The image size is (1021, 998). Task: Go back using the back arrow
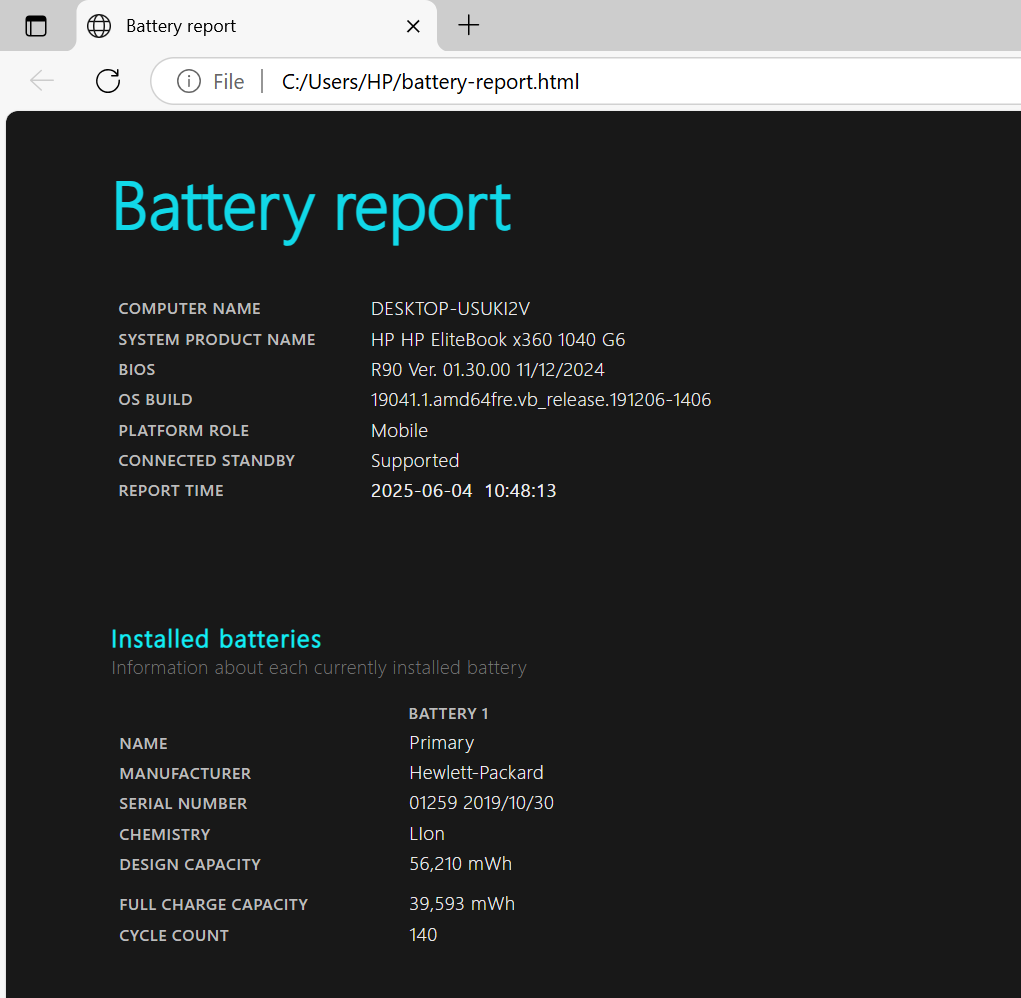point(42,81)
